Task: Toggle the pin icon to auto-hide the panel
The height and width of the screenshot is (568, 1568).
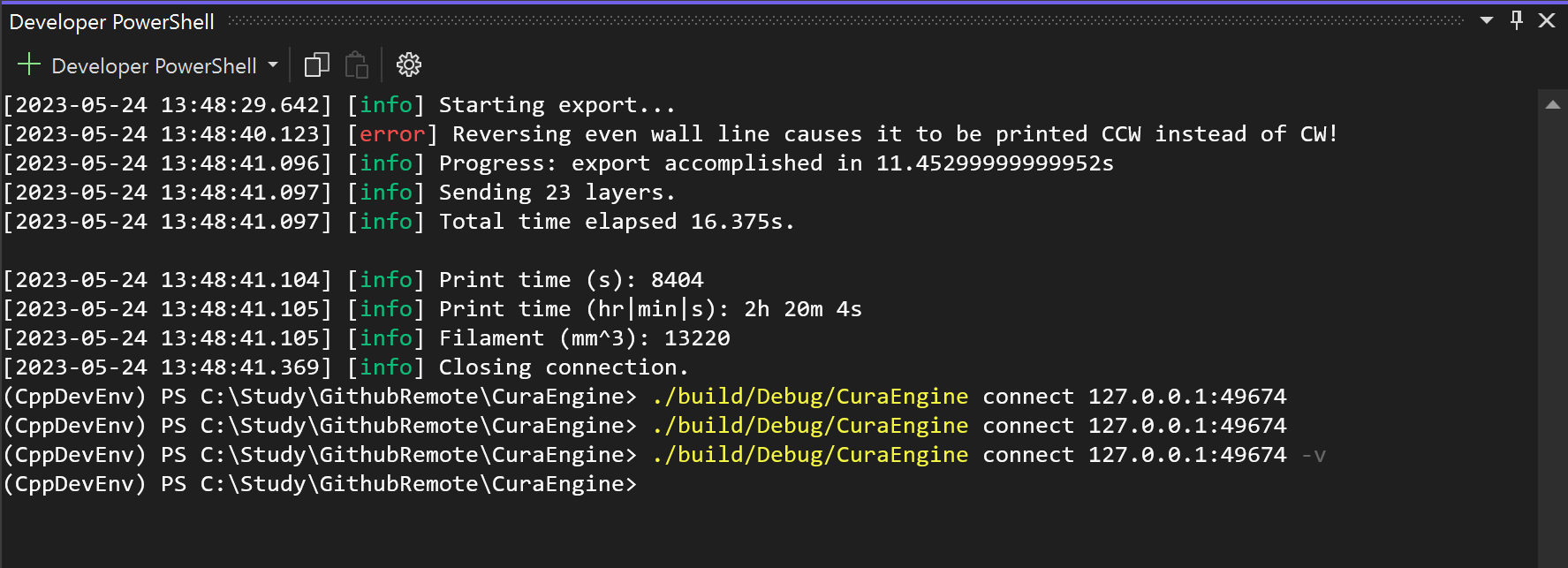Action: point(1516,20)
